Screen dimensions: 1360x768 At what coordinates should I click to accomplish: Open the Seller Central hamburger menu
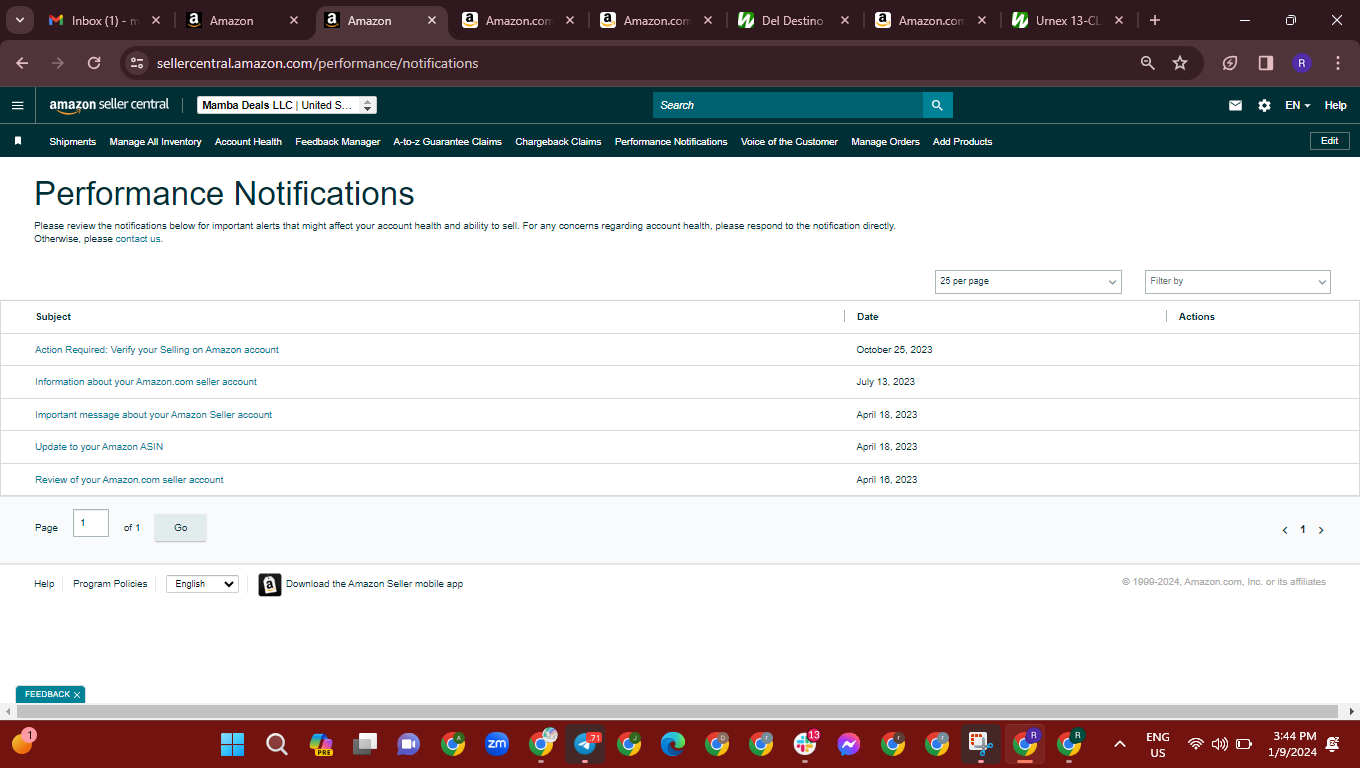click(x=17, y=105)
